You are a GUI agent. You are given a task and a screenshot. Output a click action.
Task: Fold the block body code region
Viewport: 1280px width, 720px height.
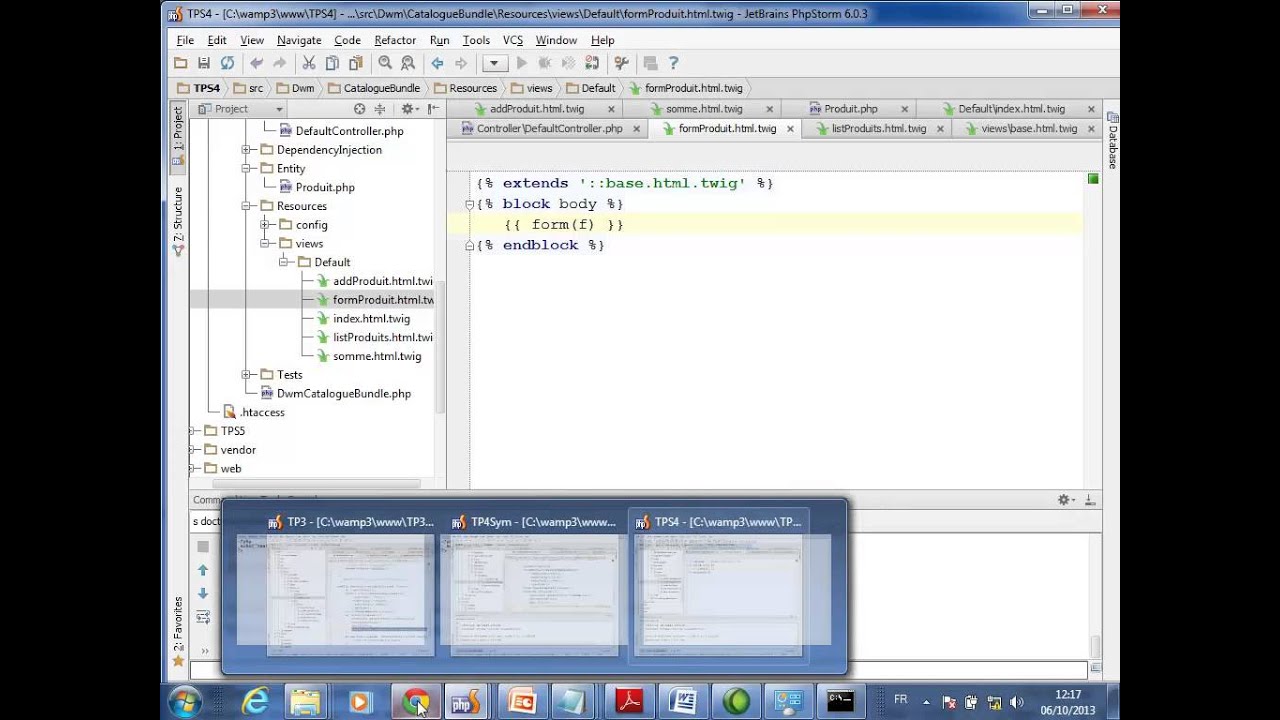coord(469,204)
